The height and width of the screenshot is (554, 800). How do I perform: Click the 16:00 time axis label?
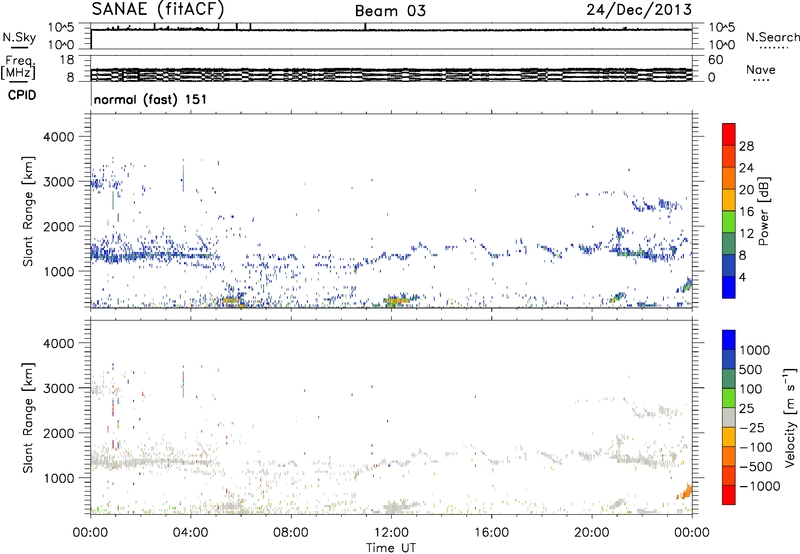pyautogui.click(x=491, y=533)
